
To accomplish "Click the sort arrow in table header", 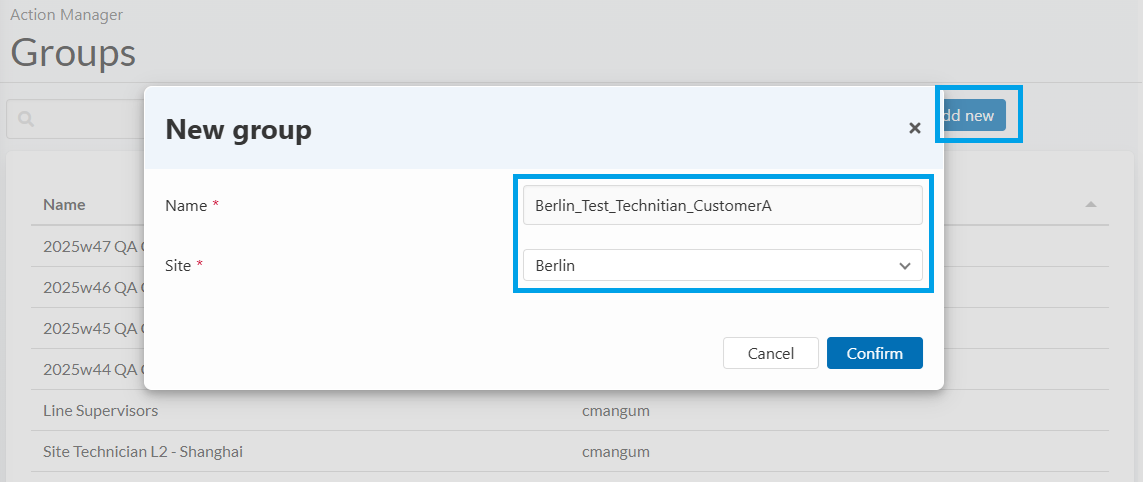I will coord(1090,205).
